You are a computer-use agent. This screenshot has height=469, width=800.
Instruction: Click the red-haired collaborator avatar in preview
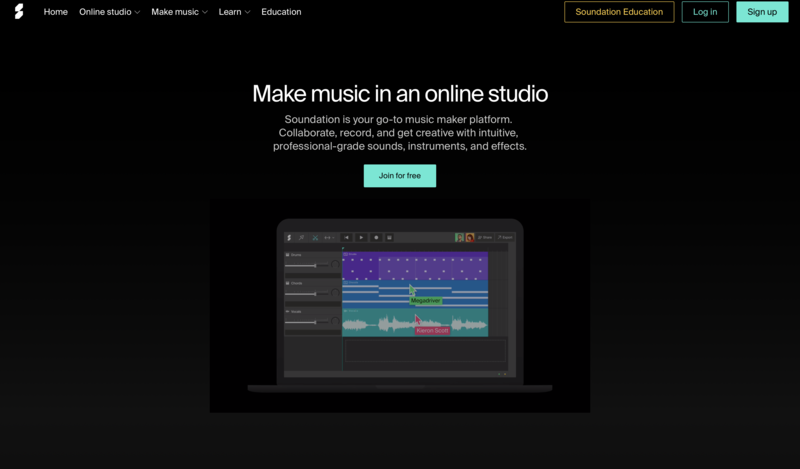(469, 238)
